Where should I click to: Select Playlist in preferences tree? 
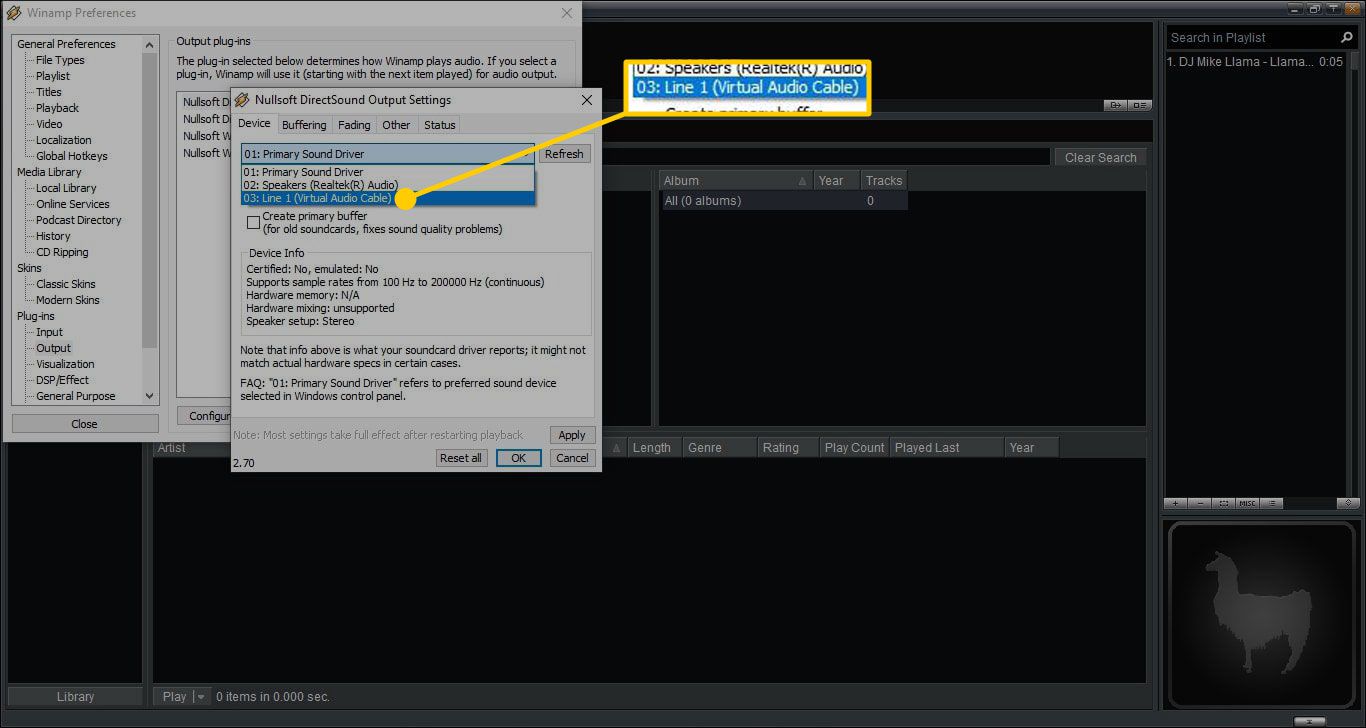pyautogui.click(x=53, y=76)
